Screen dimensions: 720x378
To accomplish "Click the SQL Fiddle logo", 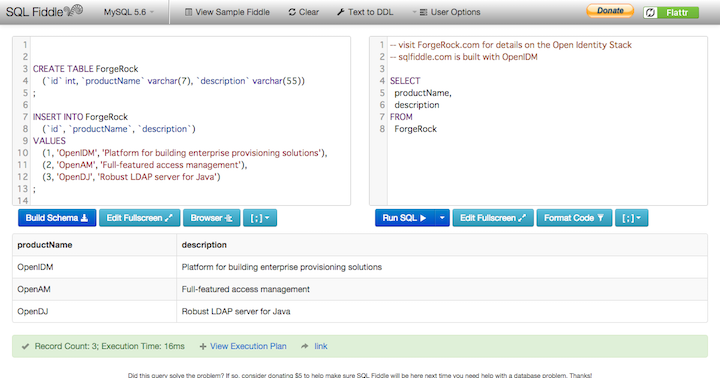I will point(45,11).
